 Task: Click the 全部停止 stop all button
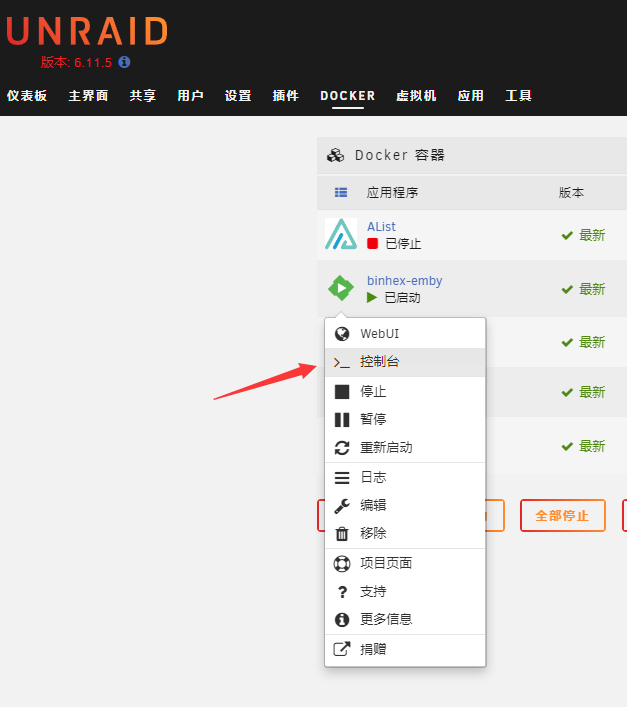coord(563,515)
